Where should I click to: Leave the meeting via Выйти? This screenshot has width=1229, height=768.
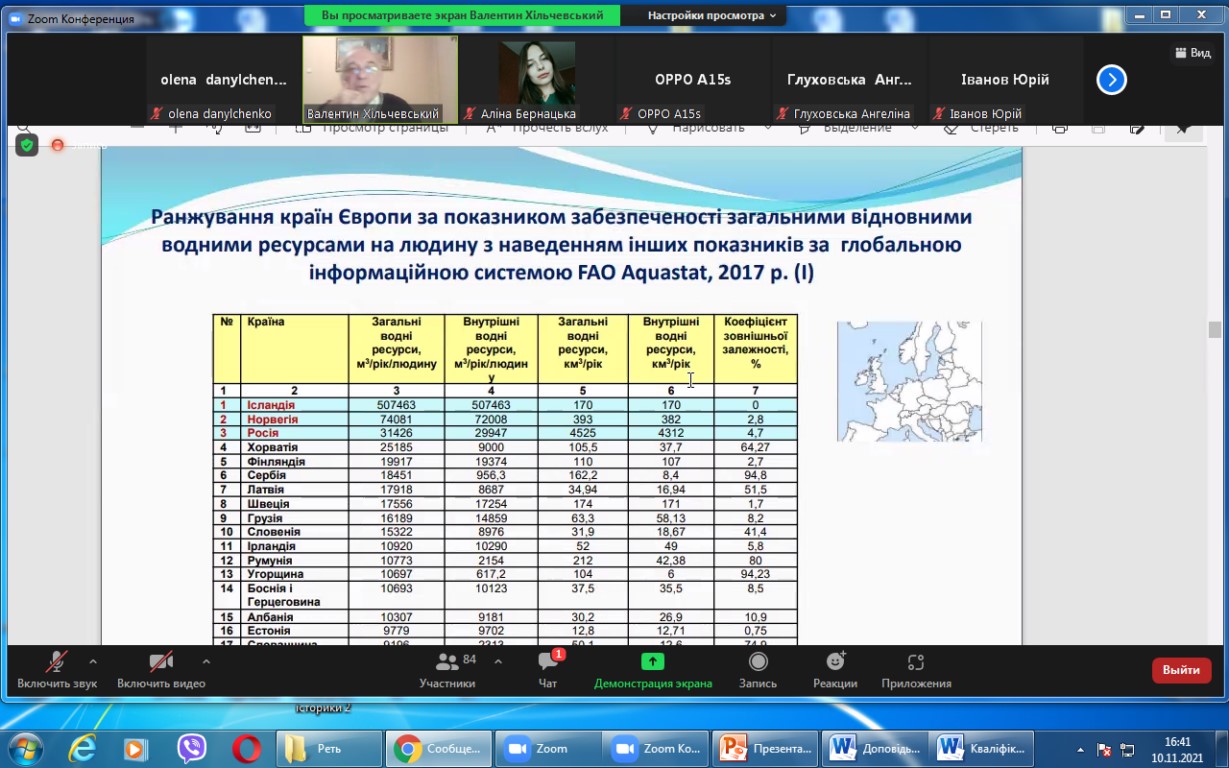pyautogui.click(x=1181, y=670)
